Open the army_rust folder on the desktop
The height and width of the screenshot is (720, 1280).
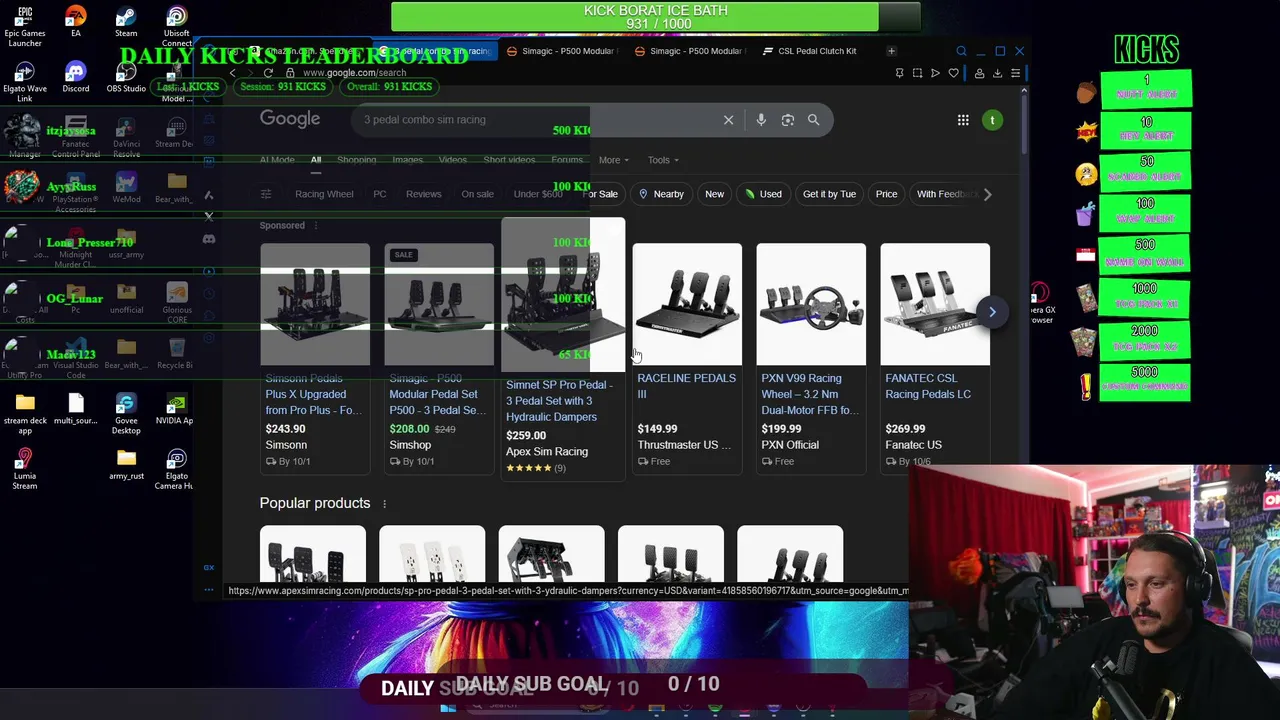pos(126,464)
